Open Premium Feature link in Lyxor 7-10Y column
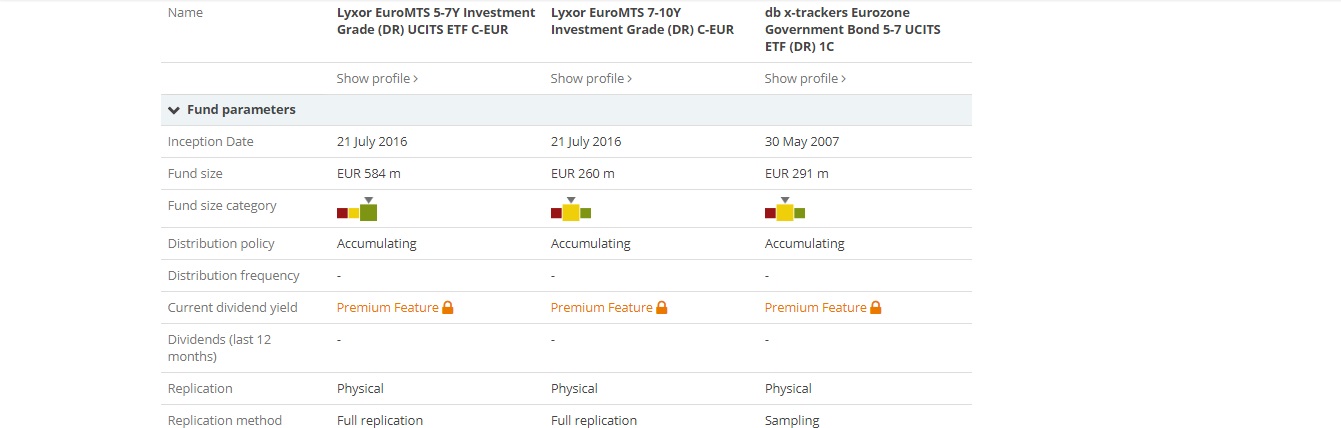Screen dimensions: 1341x428 [x=601, y=308]
